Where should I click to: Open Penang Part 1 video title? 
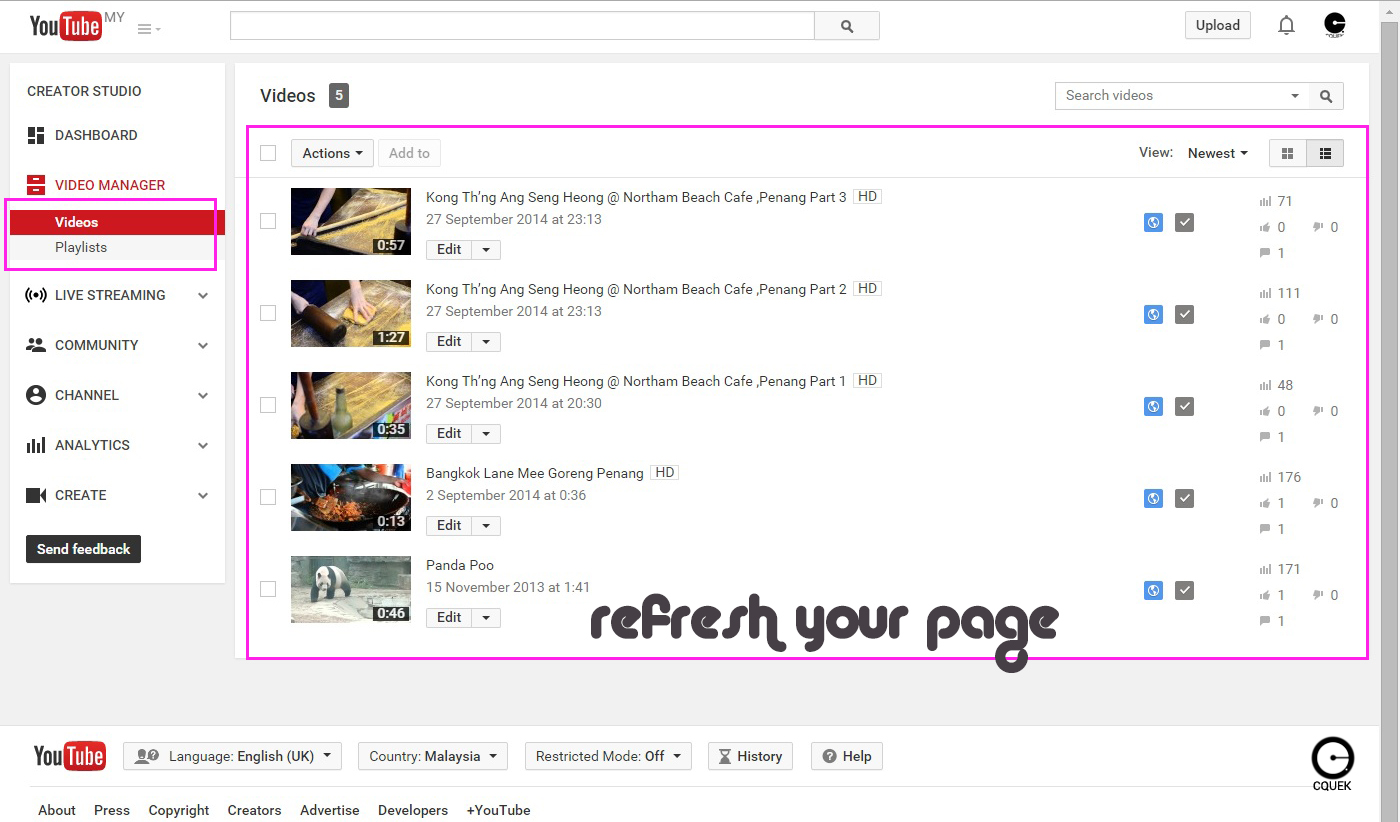point(636,381)
